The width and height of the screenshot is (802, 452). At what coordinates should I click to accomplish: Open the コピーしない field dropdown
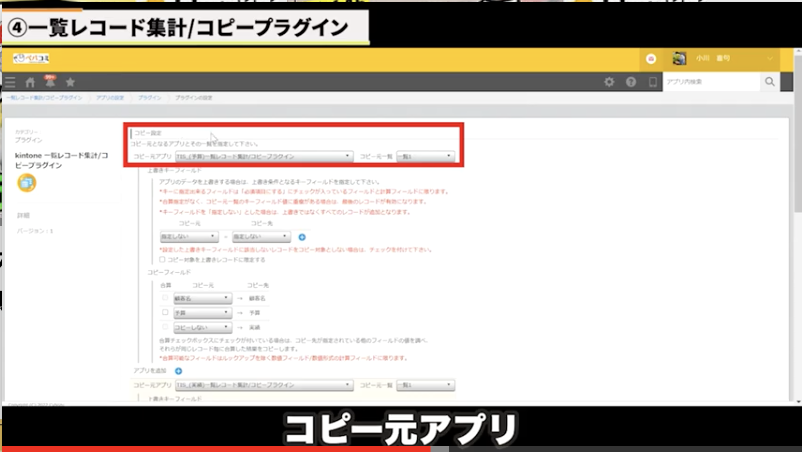(203, 327)
